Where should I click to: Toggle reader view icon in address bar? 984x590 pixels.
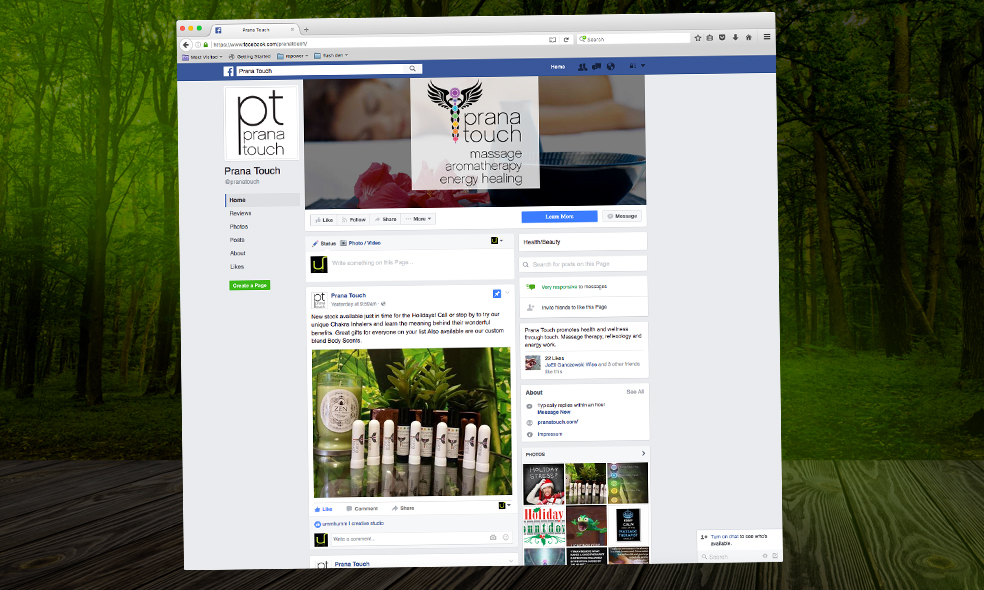552,40
